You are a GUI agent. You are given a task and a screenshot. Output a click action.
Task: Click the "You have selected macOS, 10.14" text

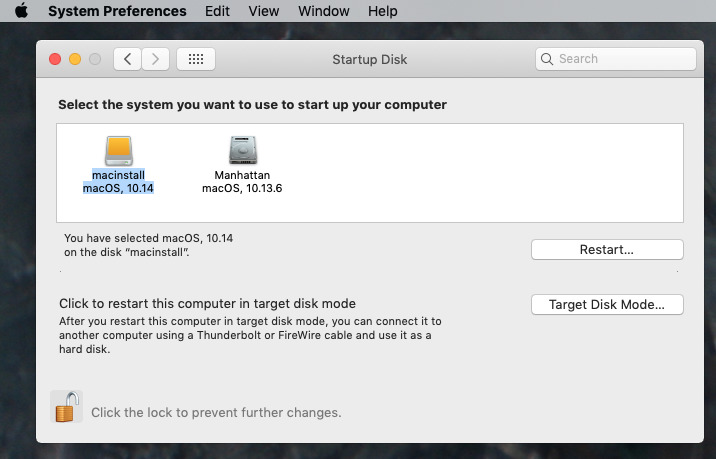pos(148,238)
